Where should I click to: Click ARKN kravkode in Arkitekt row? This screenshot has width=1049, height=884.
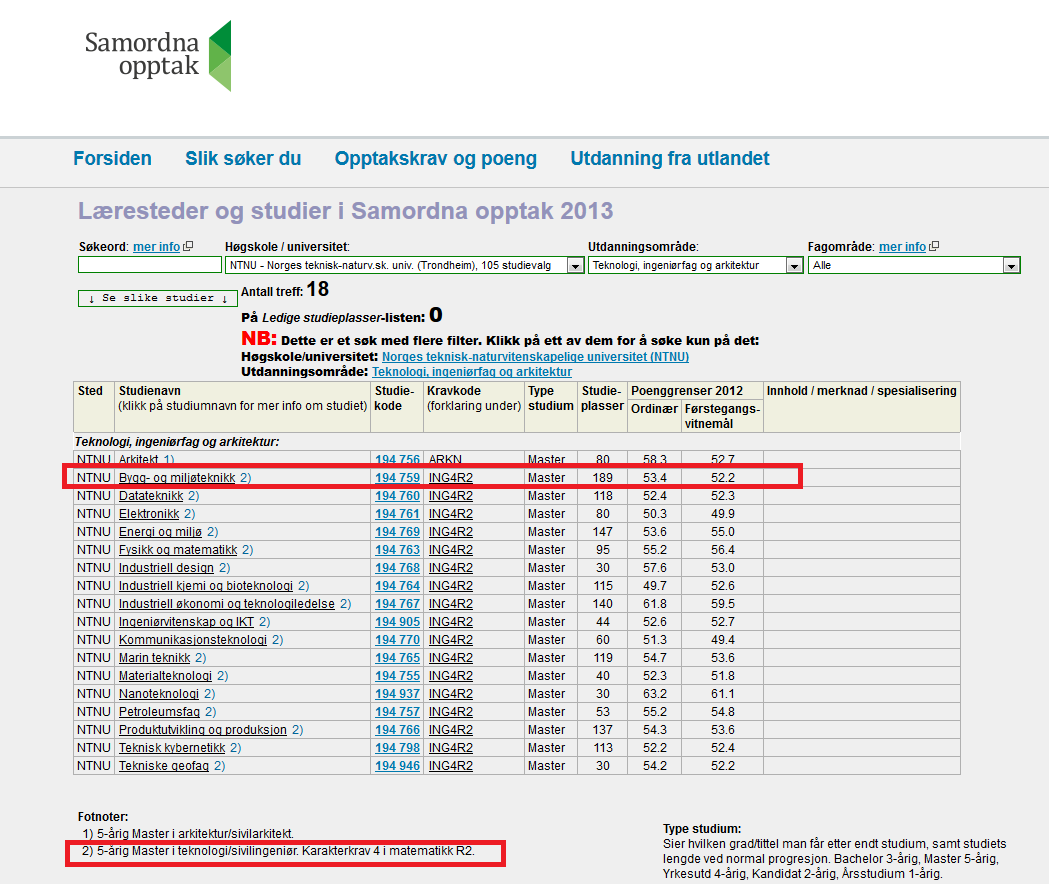click(x=446, y=460)
